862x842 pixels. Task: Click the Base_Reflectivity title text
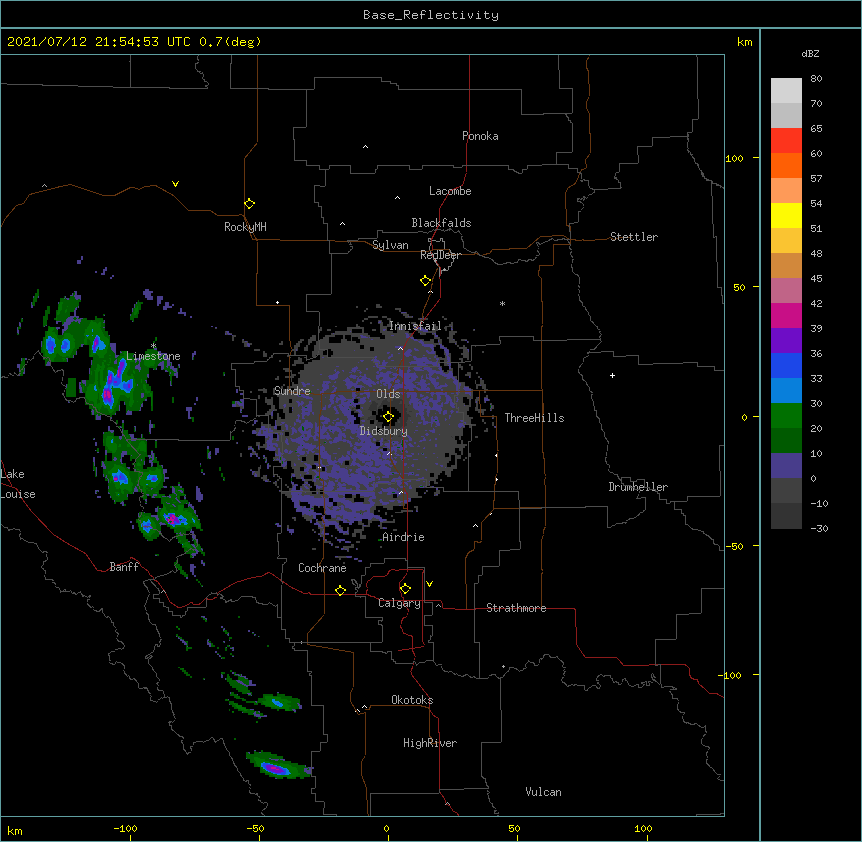[431, 15]
